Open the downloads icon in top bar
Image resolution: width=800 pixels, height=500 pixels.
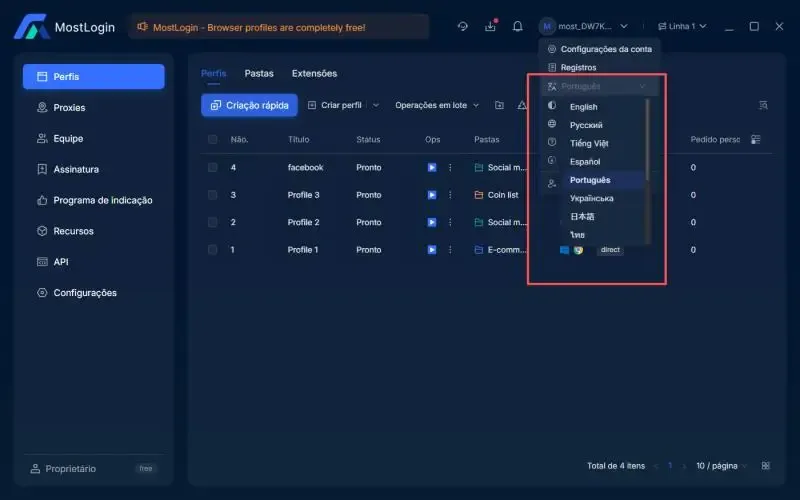(490, 26)
